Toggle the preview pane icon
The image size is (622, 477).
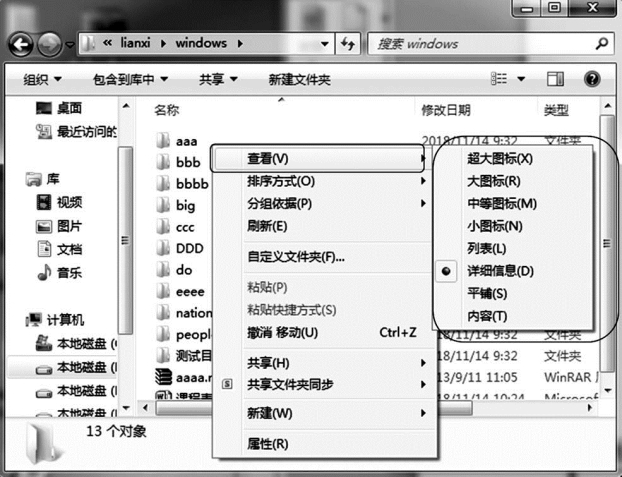click(555, 79)
